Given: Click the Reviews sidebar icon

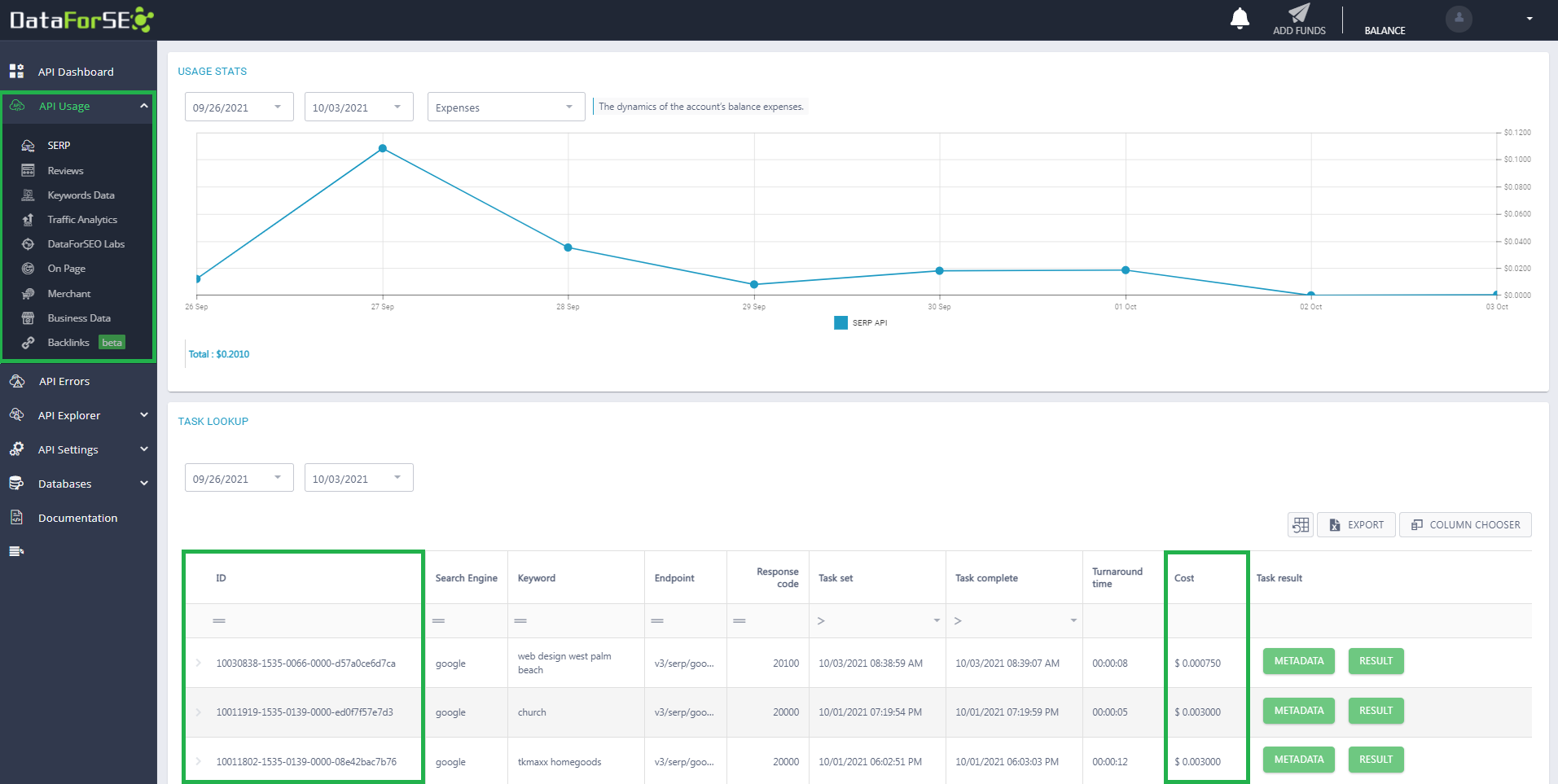Looking at the screenshot, I should 28,170.
